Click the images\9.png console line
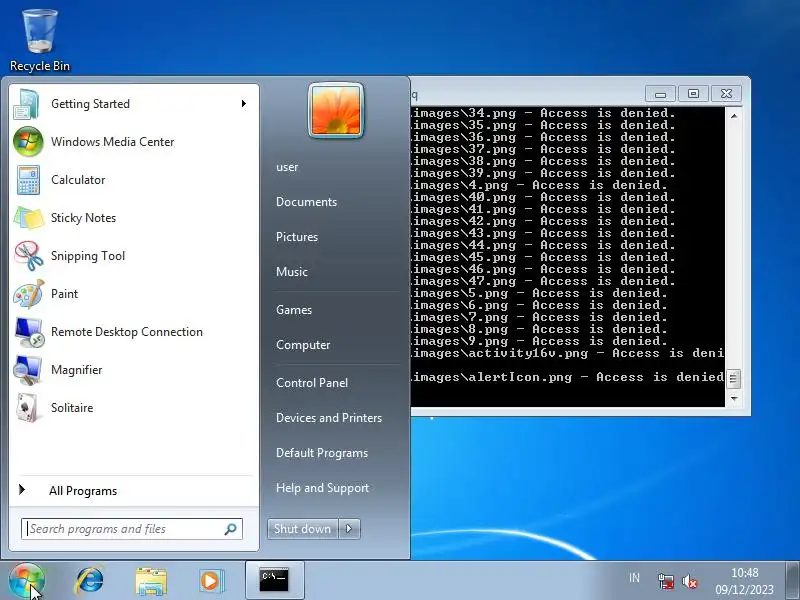800x600 pixels. point(539,341)
